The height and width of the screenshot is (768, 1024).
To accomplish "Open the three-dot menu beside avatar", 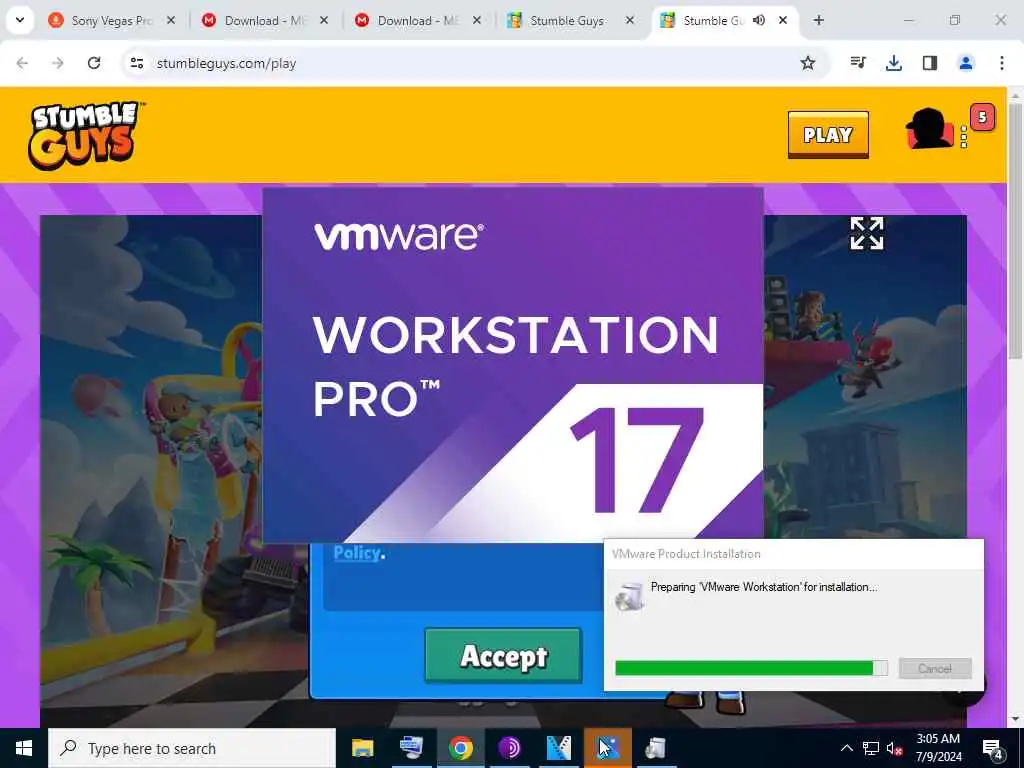I will pyautogui.click(x=964, y=137).
